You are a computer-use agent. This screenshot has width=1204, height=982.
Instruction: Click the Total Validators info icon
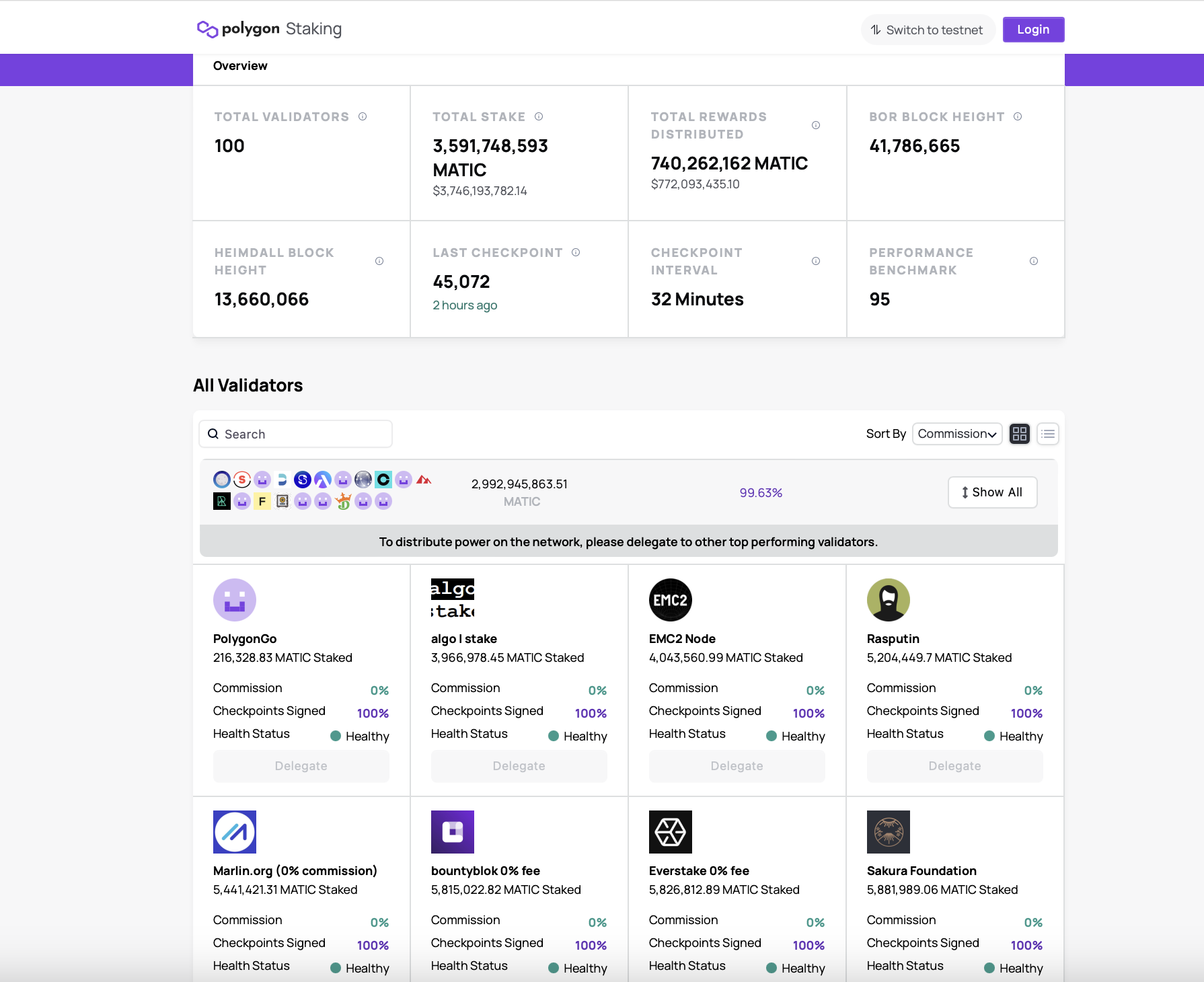(x=363, y=116)
